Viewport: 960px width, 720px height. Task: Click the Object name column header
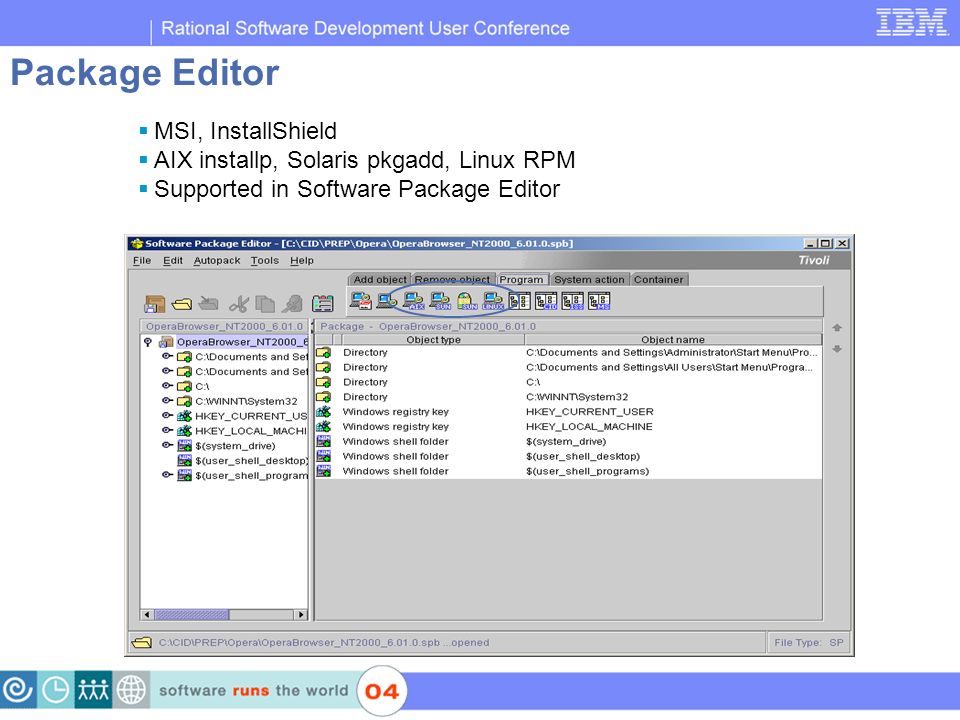(x=673, y=339)
